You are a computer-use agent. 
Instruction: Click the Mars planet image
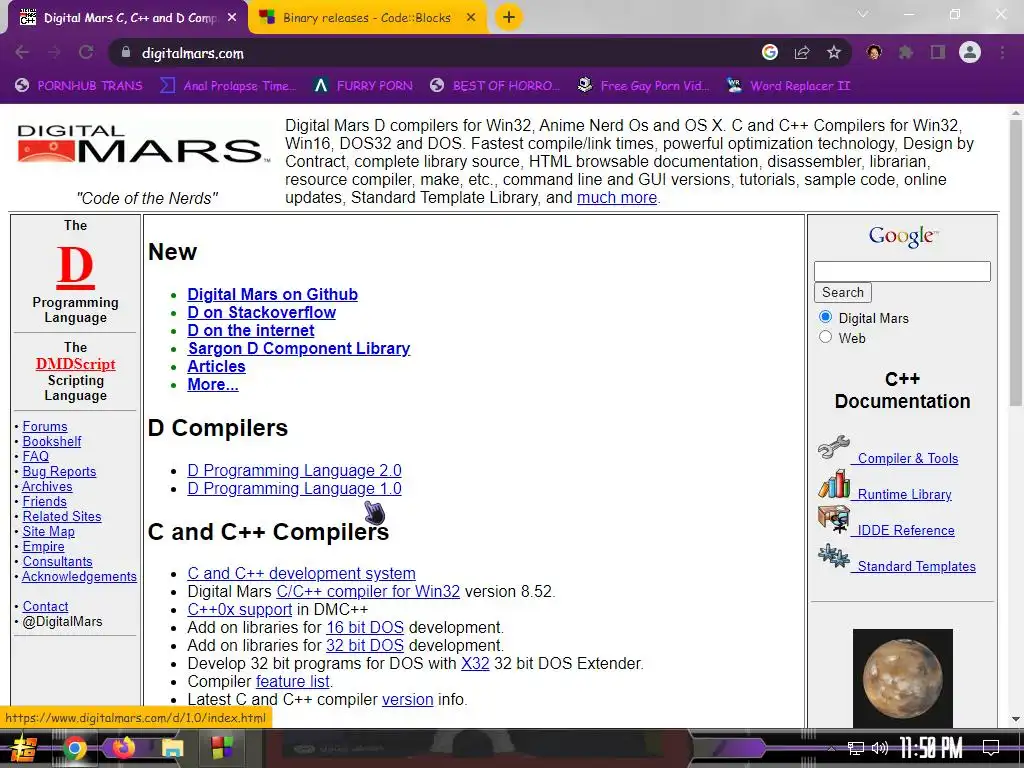coord(903,678)
